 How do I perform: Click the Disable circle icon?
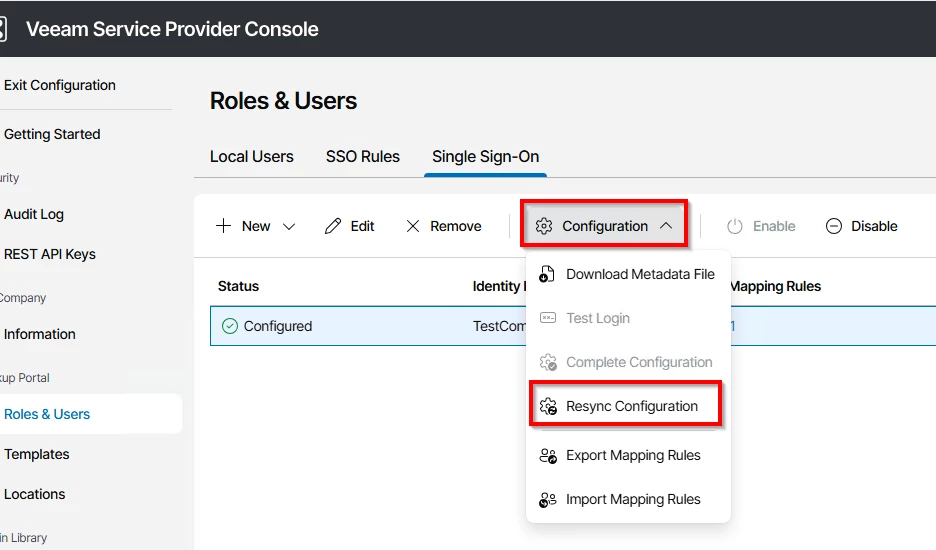(x=834, y=226)
